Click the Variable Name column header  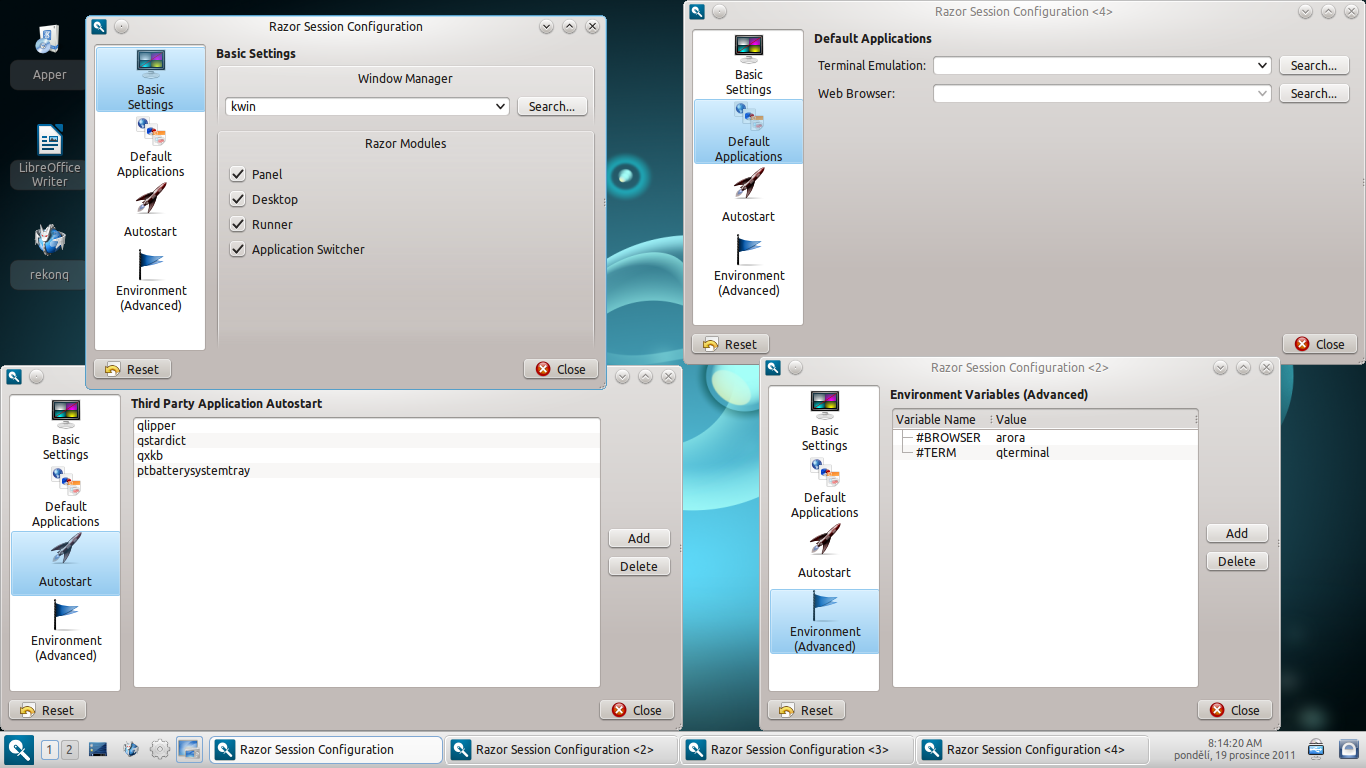[x=940, y=419]
